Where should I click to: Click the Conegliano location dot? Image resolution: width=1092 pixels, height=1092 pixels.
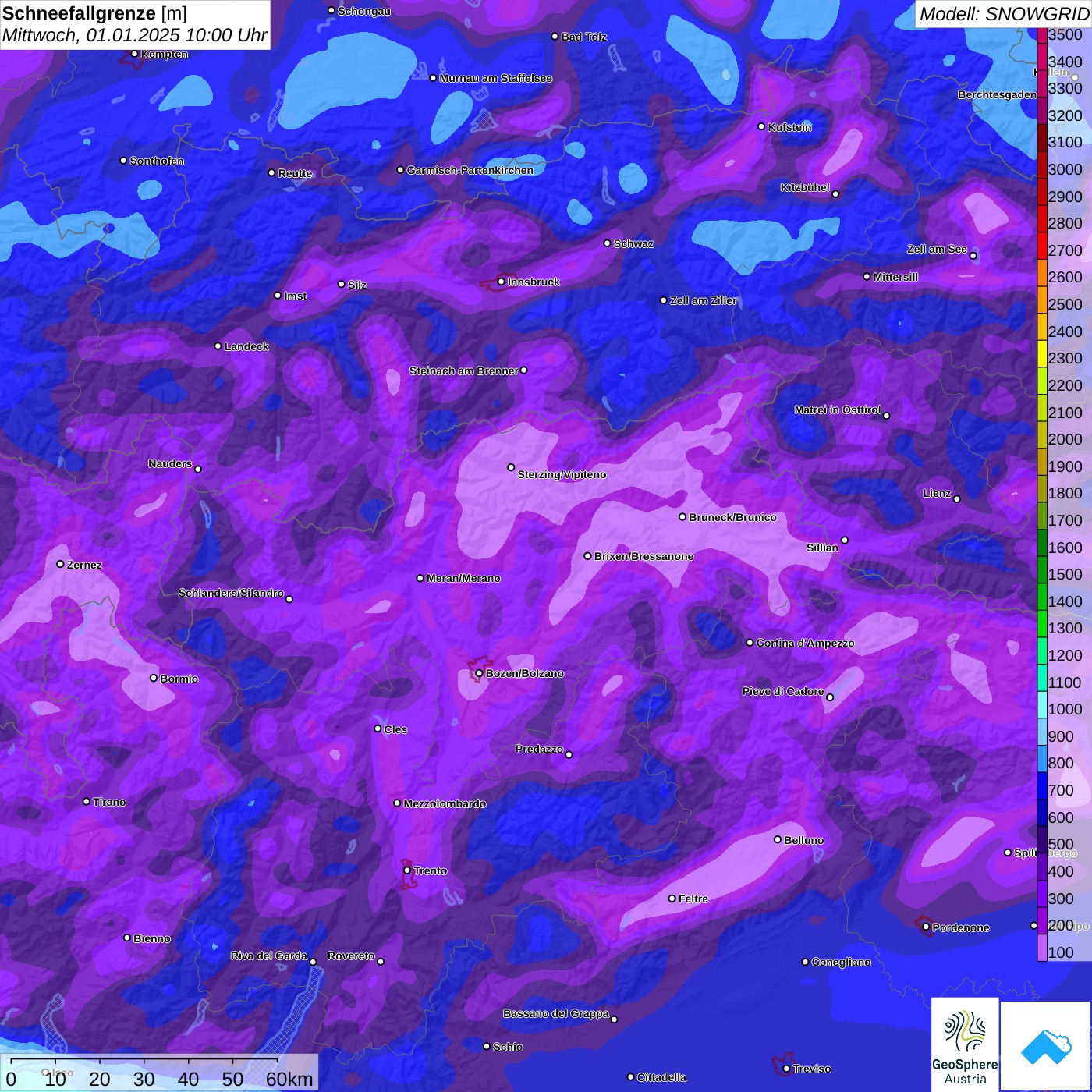point(805,962)
